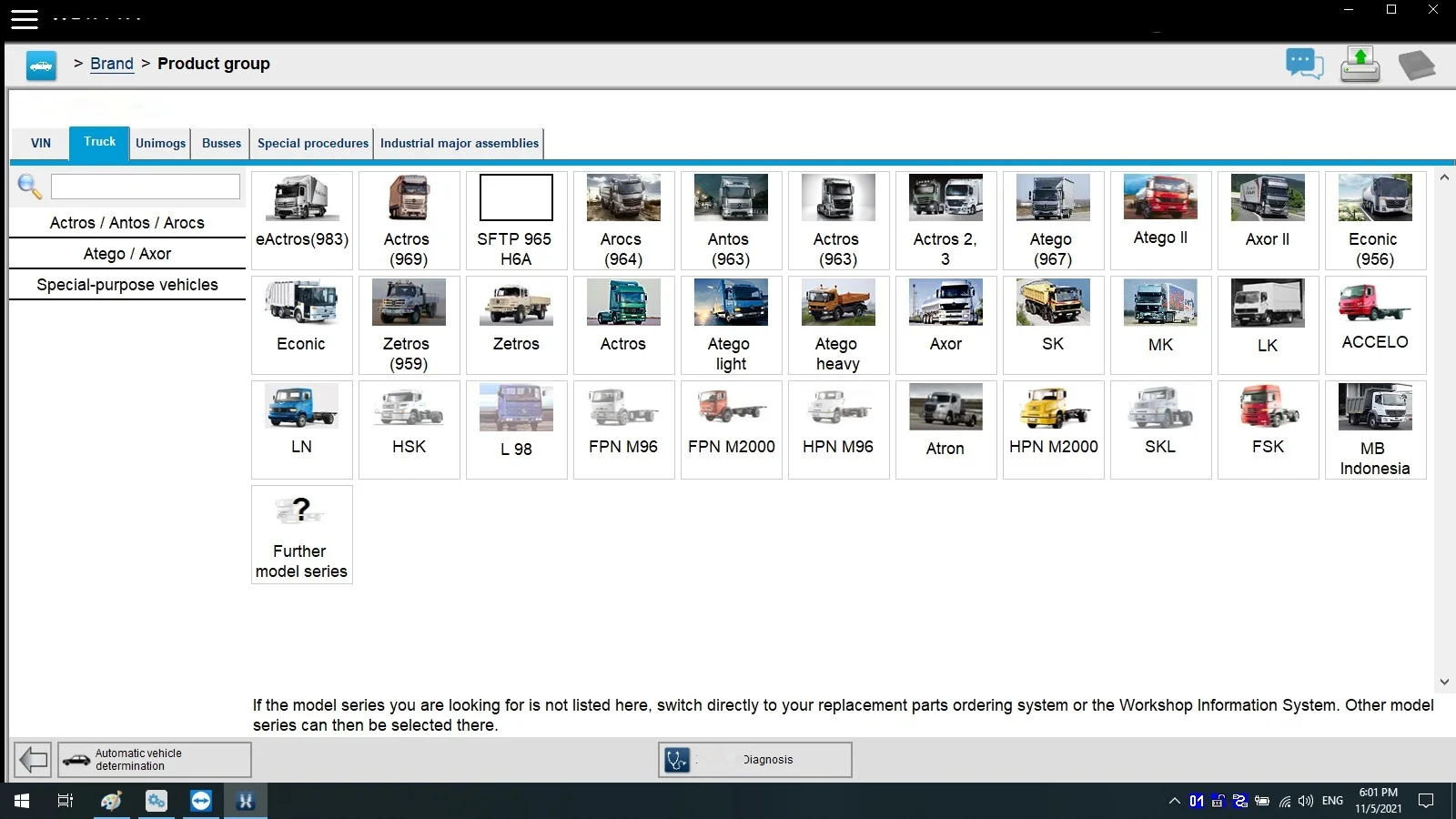1456x819 pixels.
Task: Select the HPN M96 tile
Action: click(839, 430)
